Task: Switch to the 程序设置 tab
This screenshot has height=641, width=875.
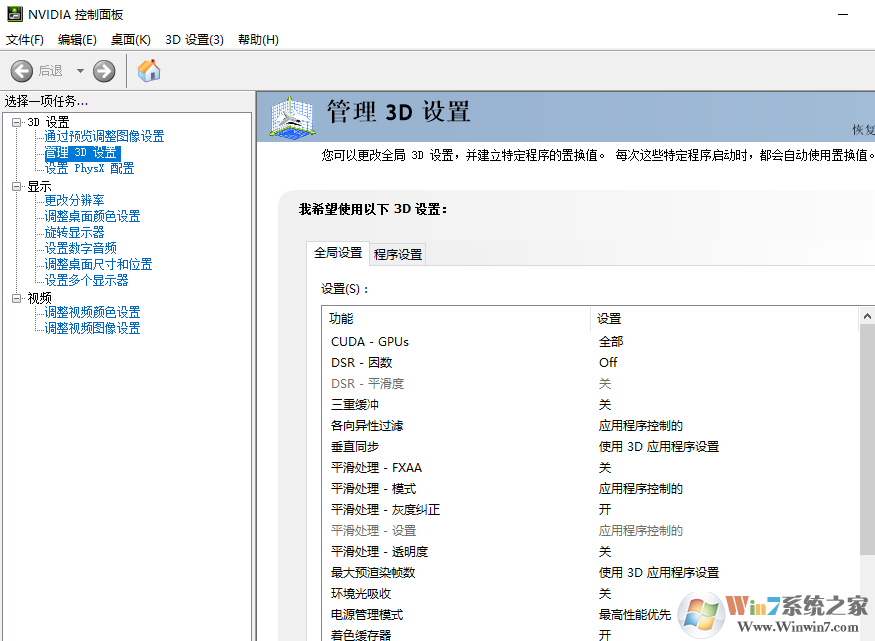Action: point(398,255)
